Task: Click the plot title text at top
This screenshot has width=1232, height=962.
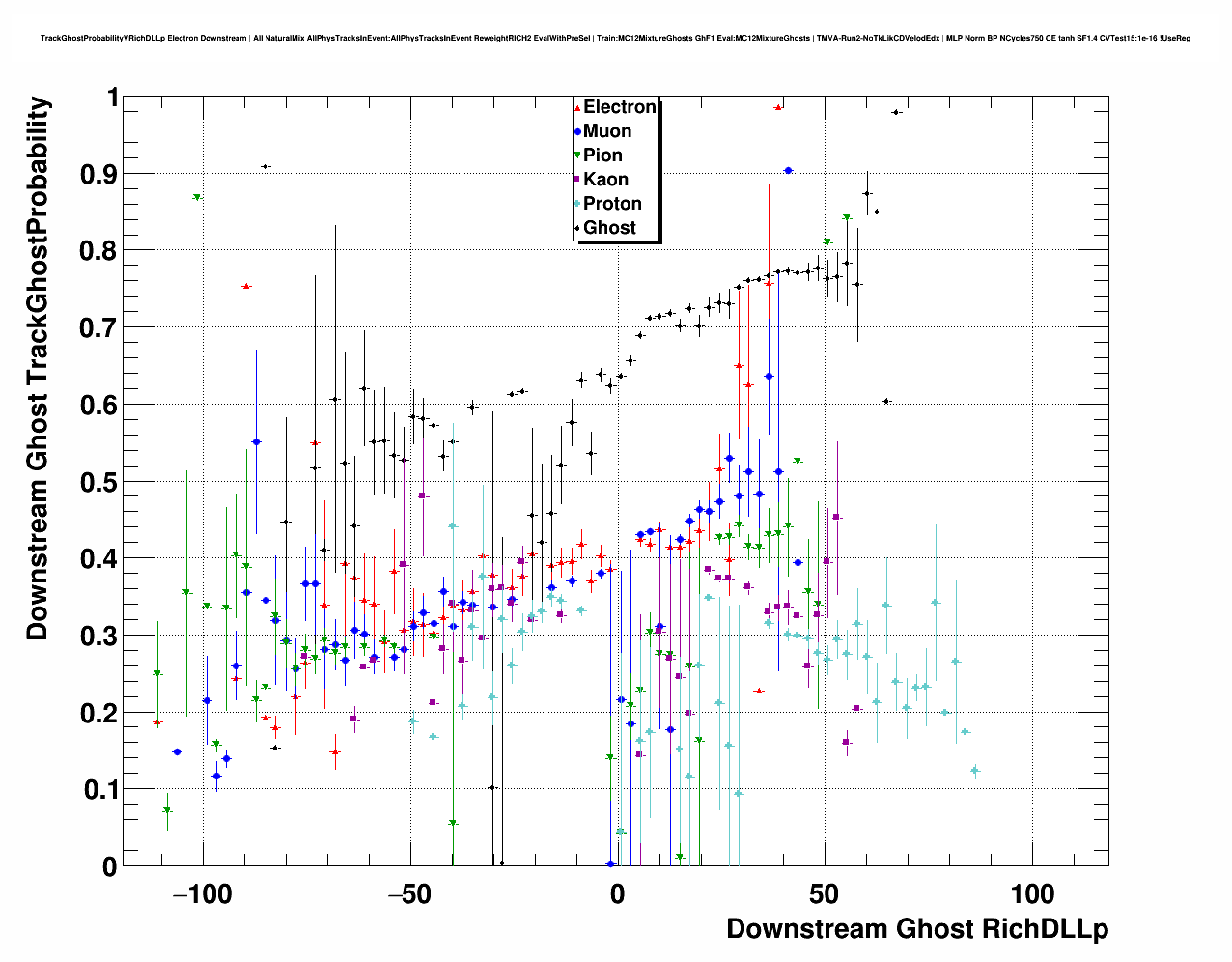Action: (x=615, y=39)
